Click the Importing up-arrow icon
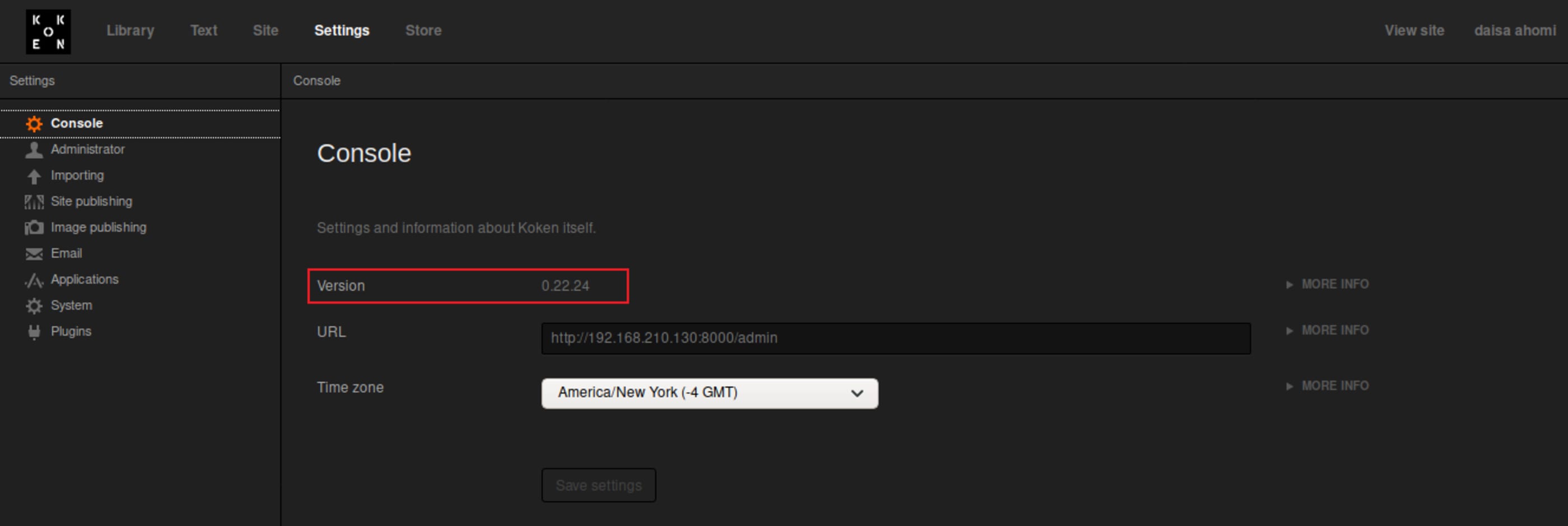 point(34,176)
